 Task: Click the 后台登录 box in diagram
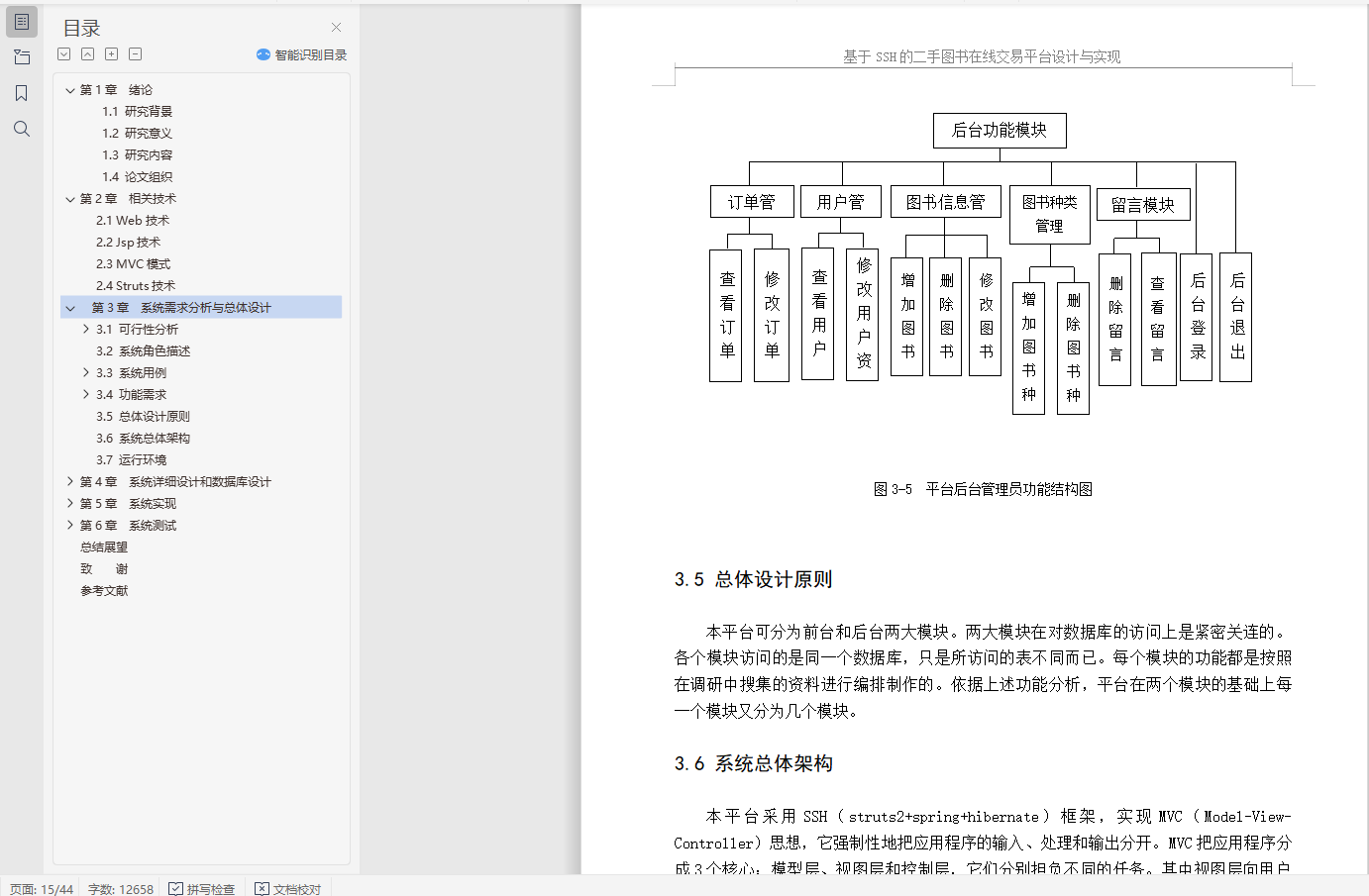pos(1198,317)
